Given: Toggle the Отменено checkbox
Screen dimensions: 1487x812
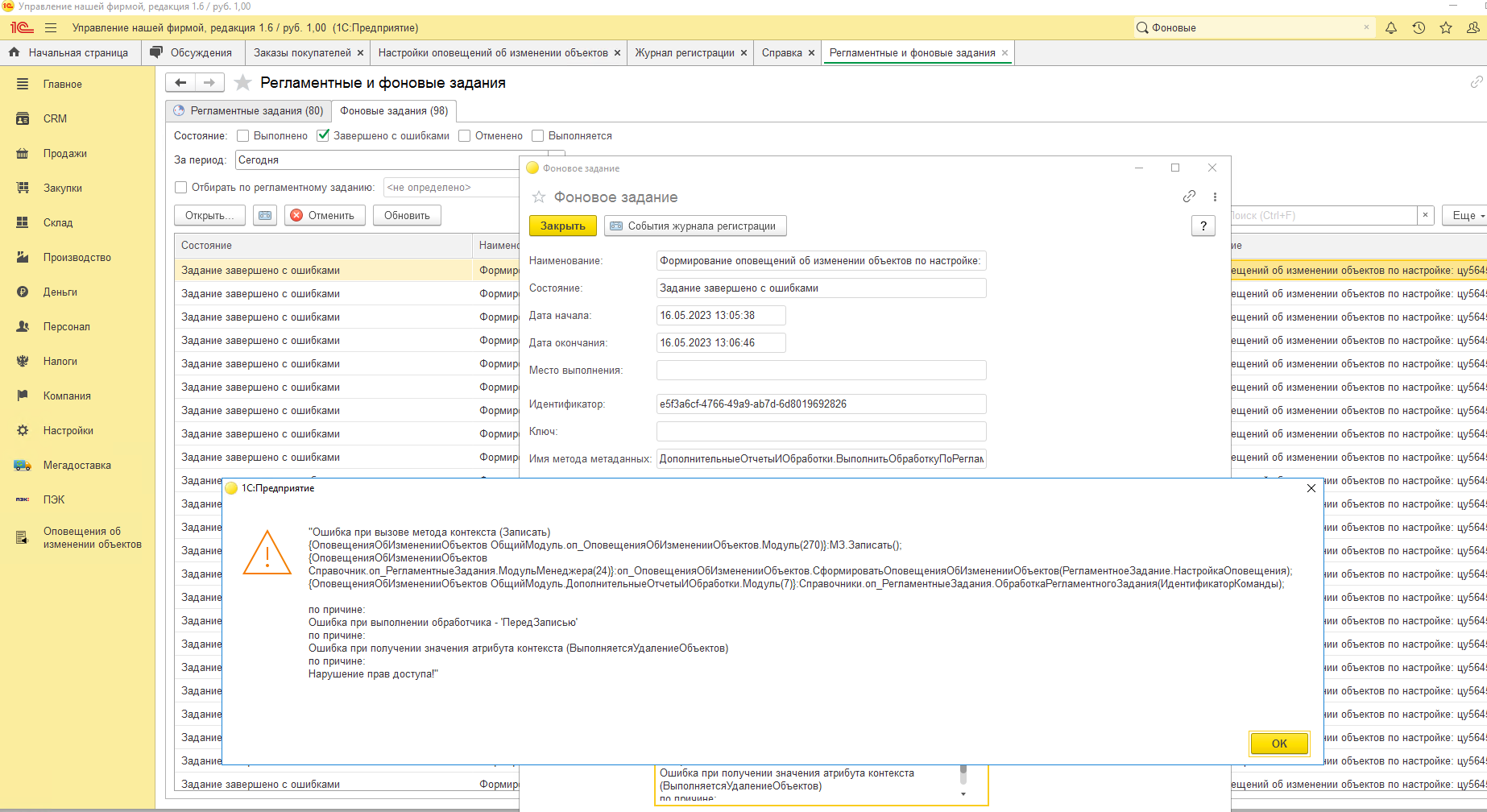Looking at the screenshot, I should [x=464, y=135].
